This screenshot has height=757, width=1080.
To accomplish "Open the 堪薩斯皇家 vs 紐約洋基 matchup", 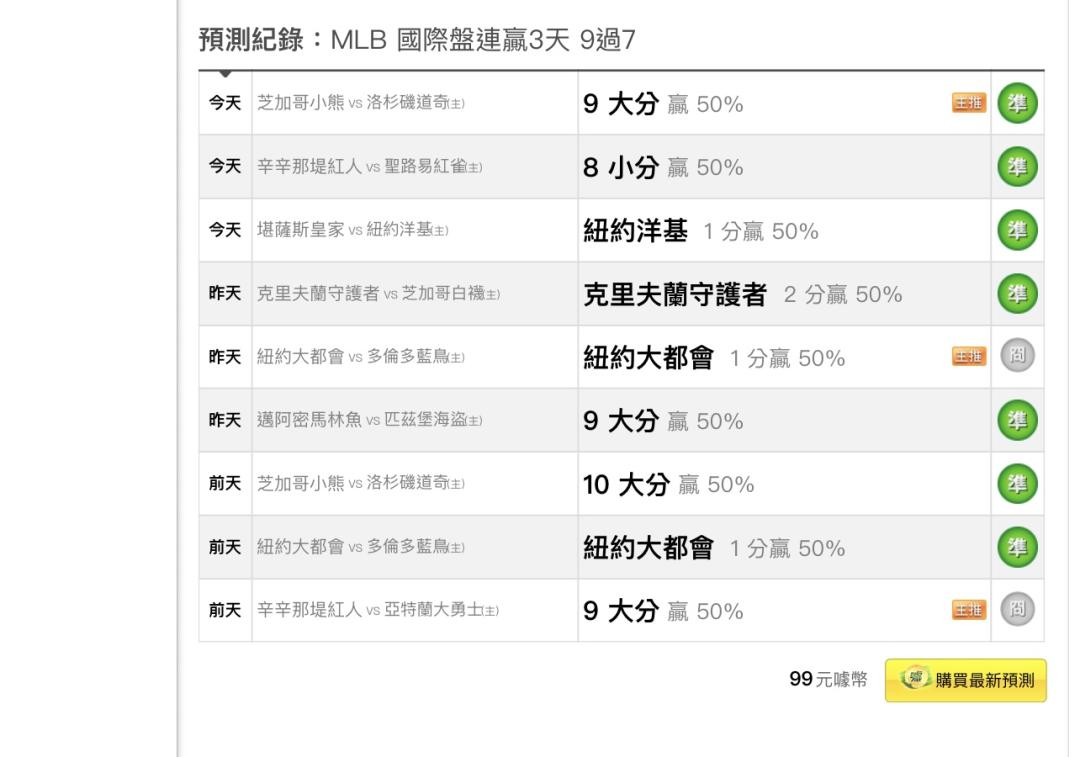I will [353, 231].
